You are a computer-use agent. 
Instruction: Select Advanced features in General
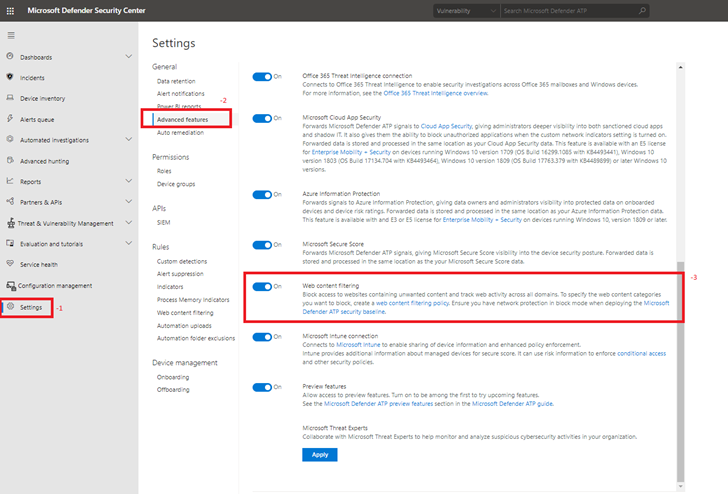coord(182,119)
